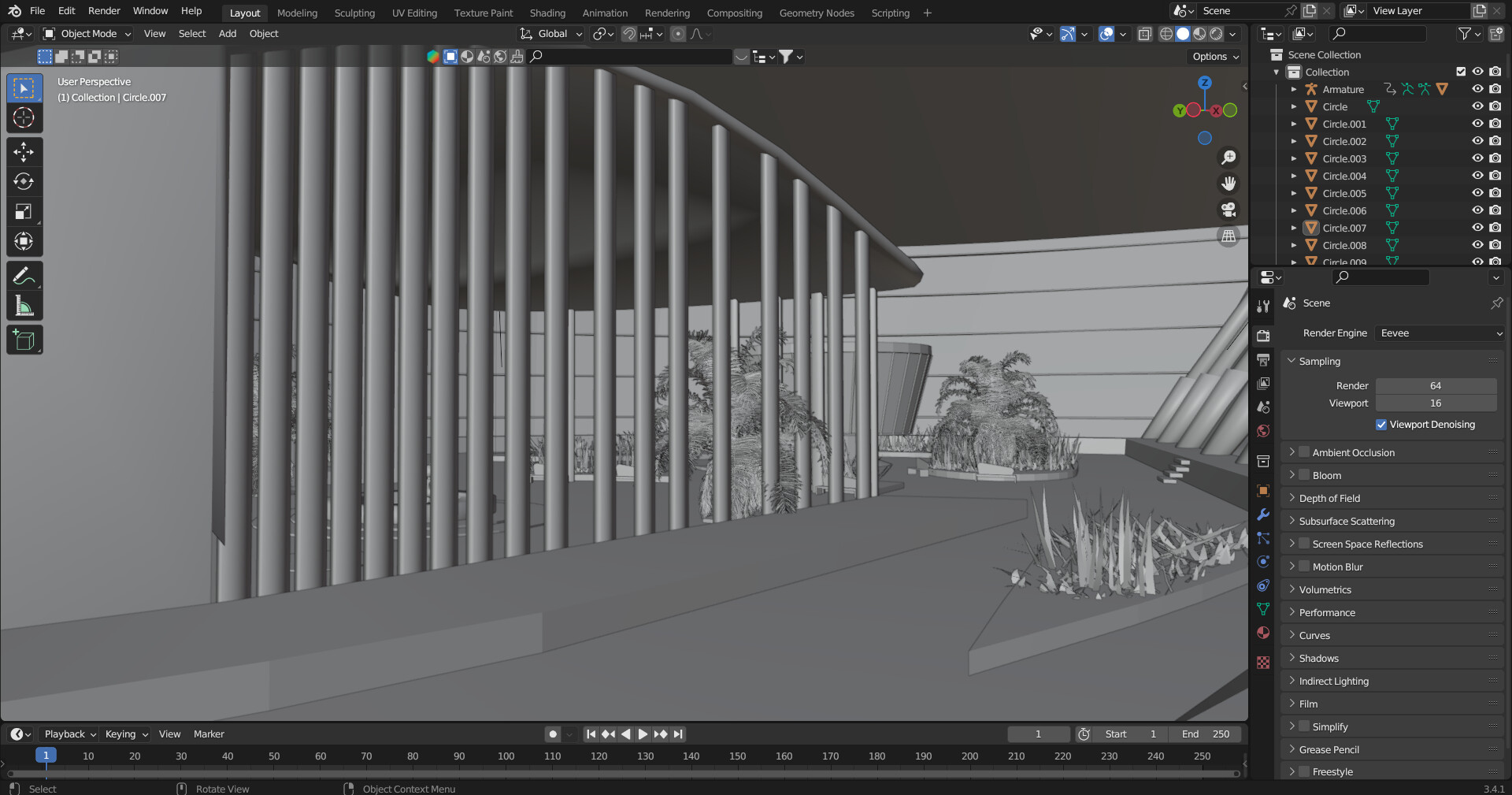Select the Measure tool
Image resolution: width=1512 pixels, height=795 pixels.
[x=24, y=306]
